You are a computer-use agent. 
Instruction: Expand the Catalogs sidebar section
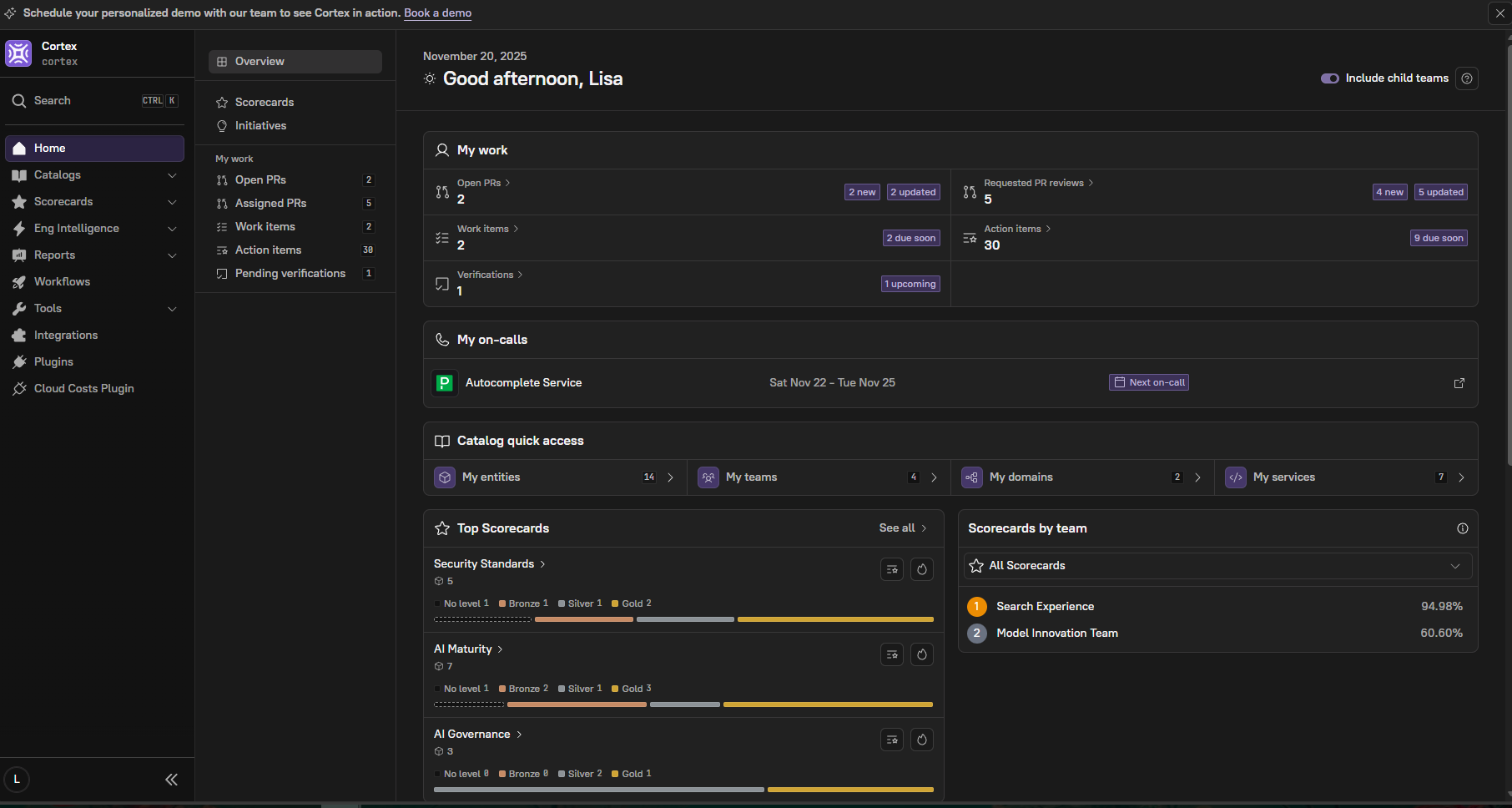pyautogui.click(x=172, y=175)
